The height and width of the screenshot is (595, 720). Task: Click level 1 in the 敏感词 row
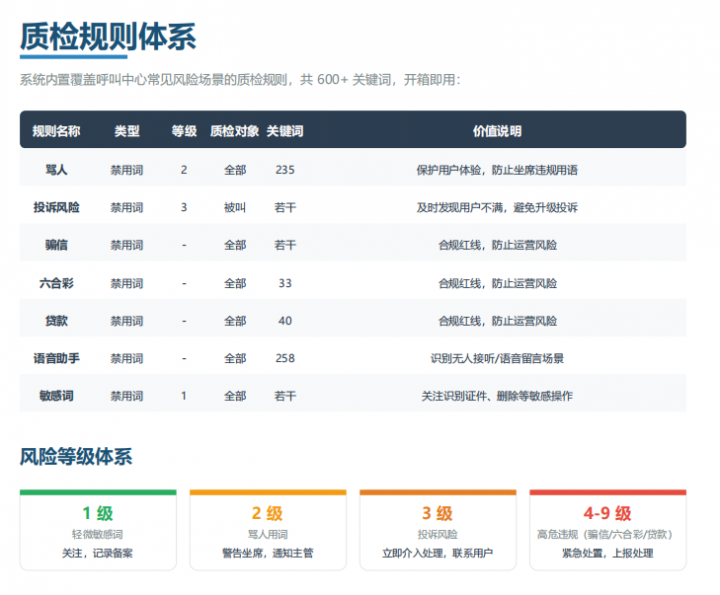tap(184, 396)
